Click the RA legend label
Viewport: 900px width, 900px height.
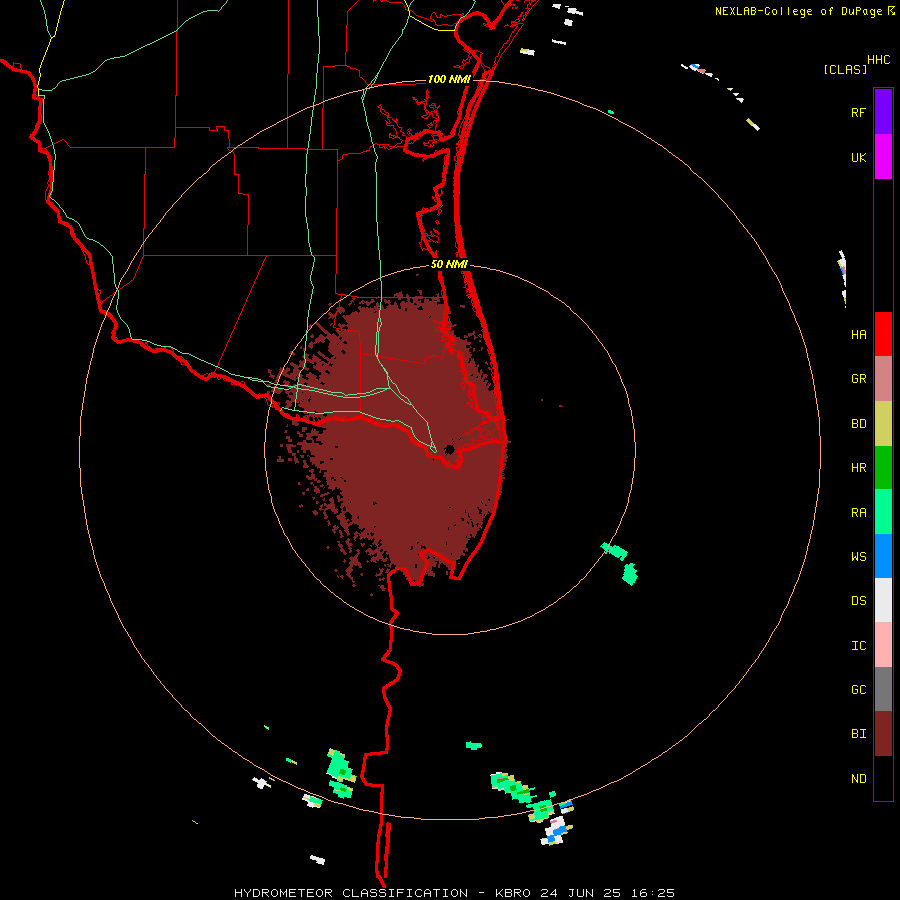point(858,513)
